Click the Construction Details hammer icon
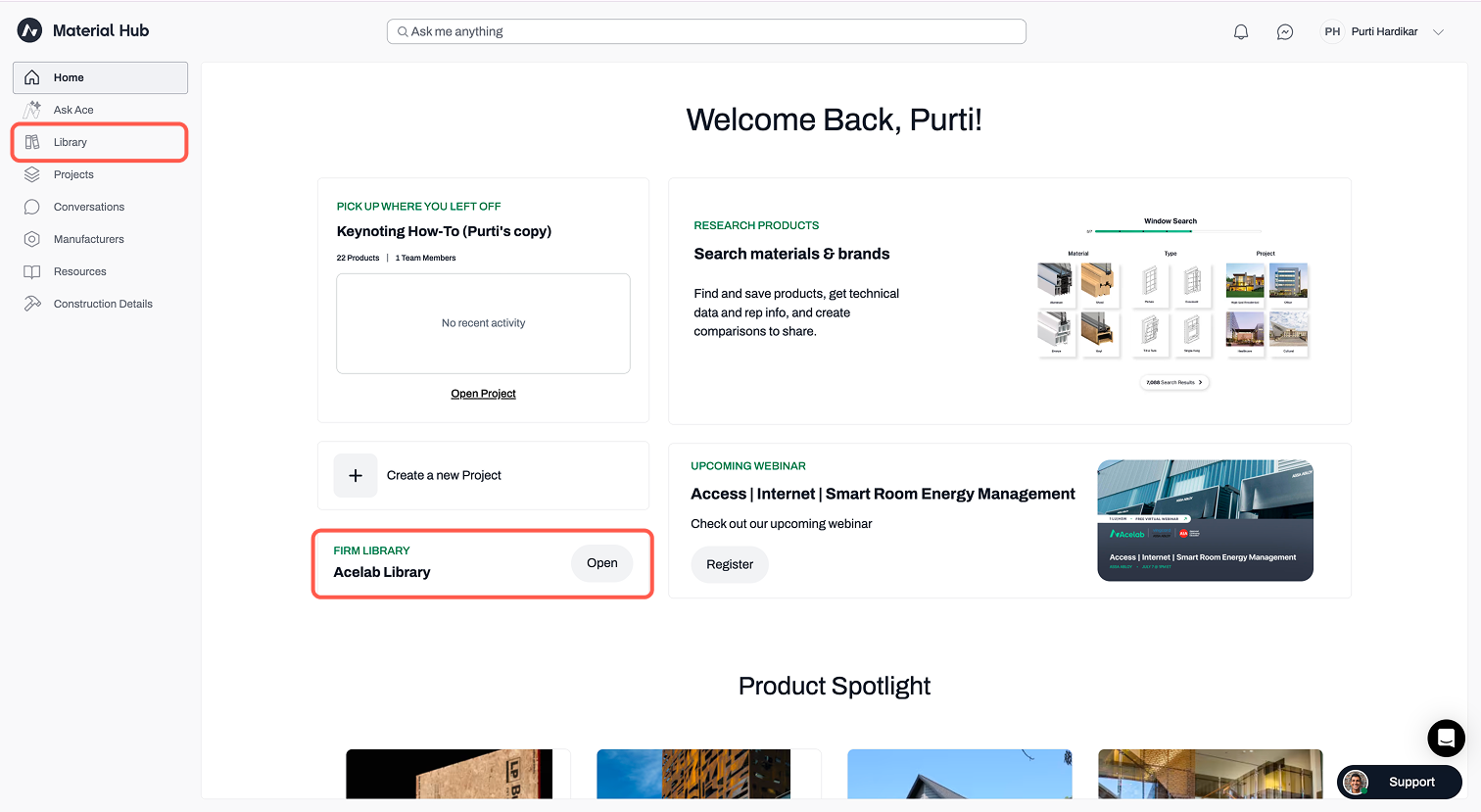The image size is (1481, 812). coord(32,304)
